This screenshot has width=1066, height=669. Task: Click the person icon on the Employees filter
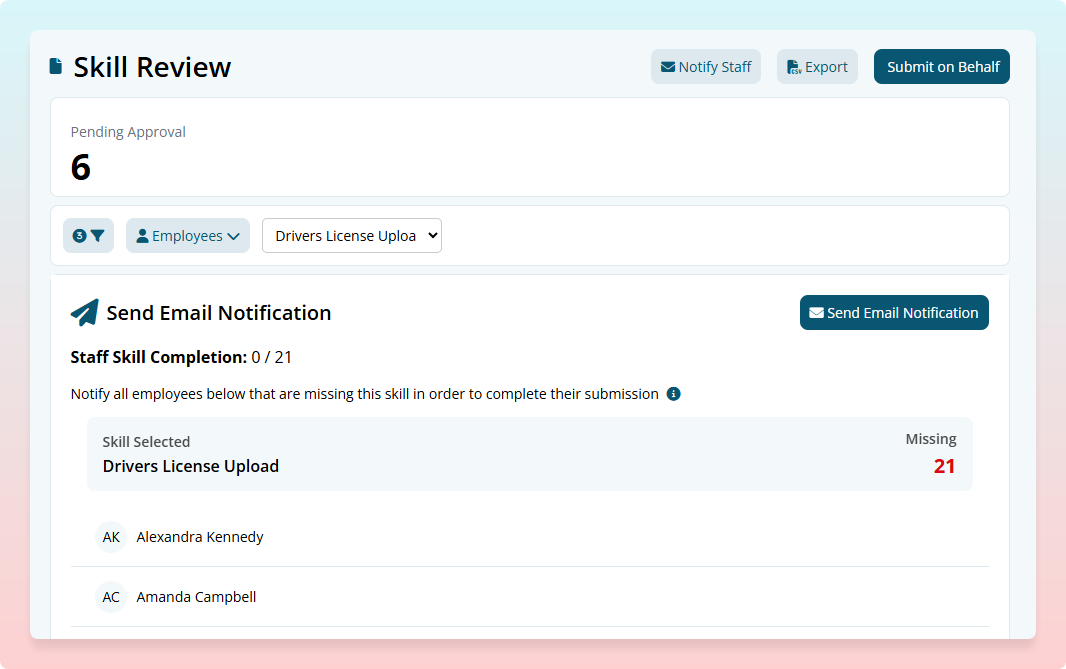(144, 235)
